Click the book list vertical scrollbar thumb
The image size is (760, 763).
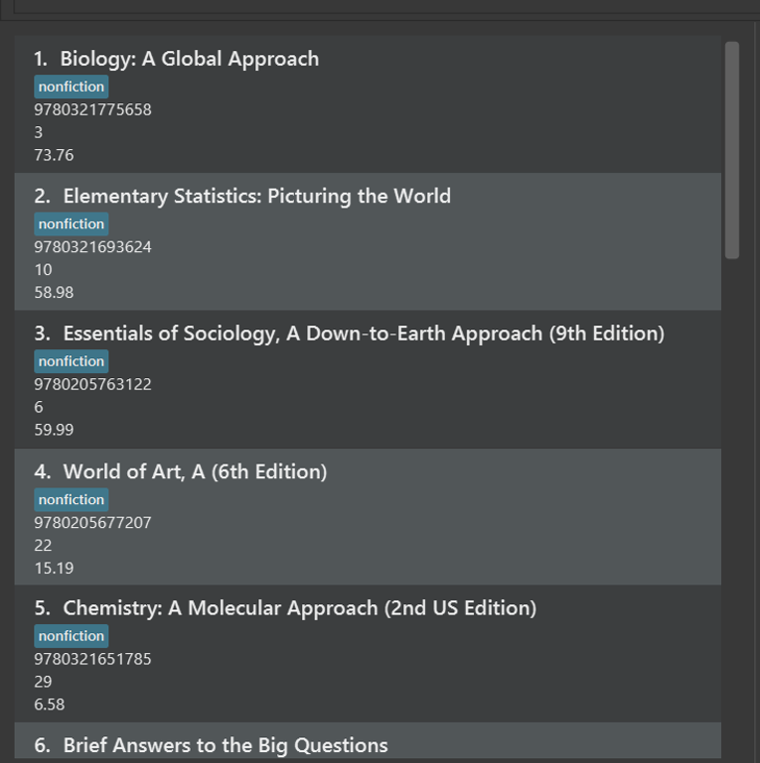[x=732, y=150]
